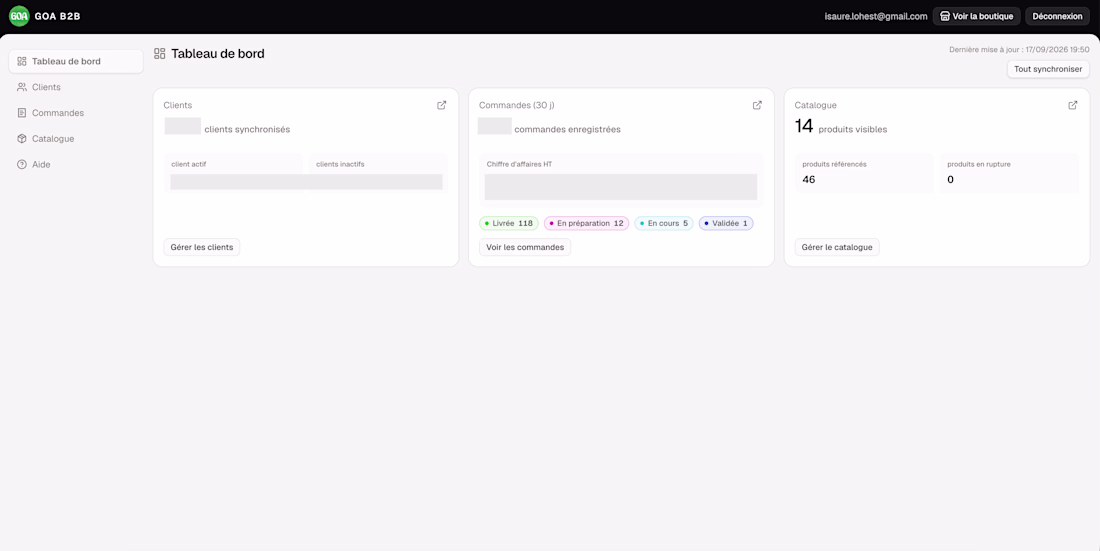Open Clients card external link icon
Image resolution: width=1100 pixels, height=551 pixels.
tap(441, 105)
